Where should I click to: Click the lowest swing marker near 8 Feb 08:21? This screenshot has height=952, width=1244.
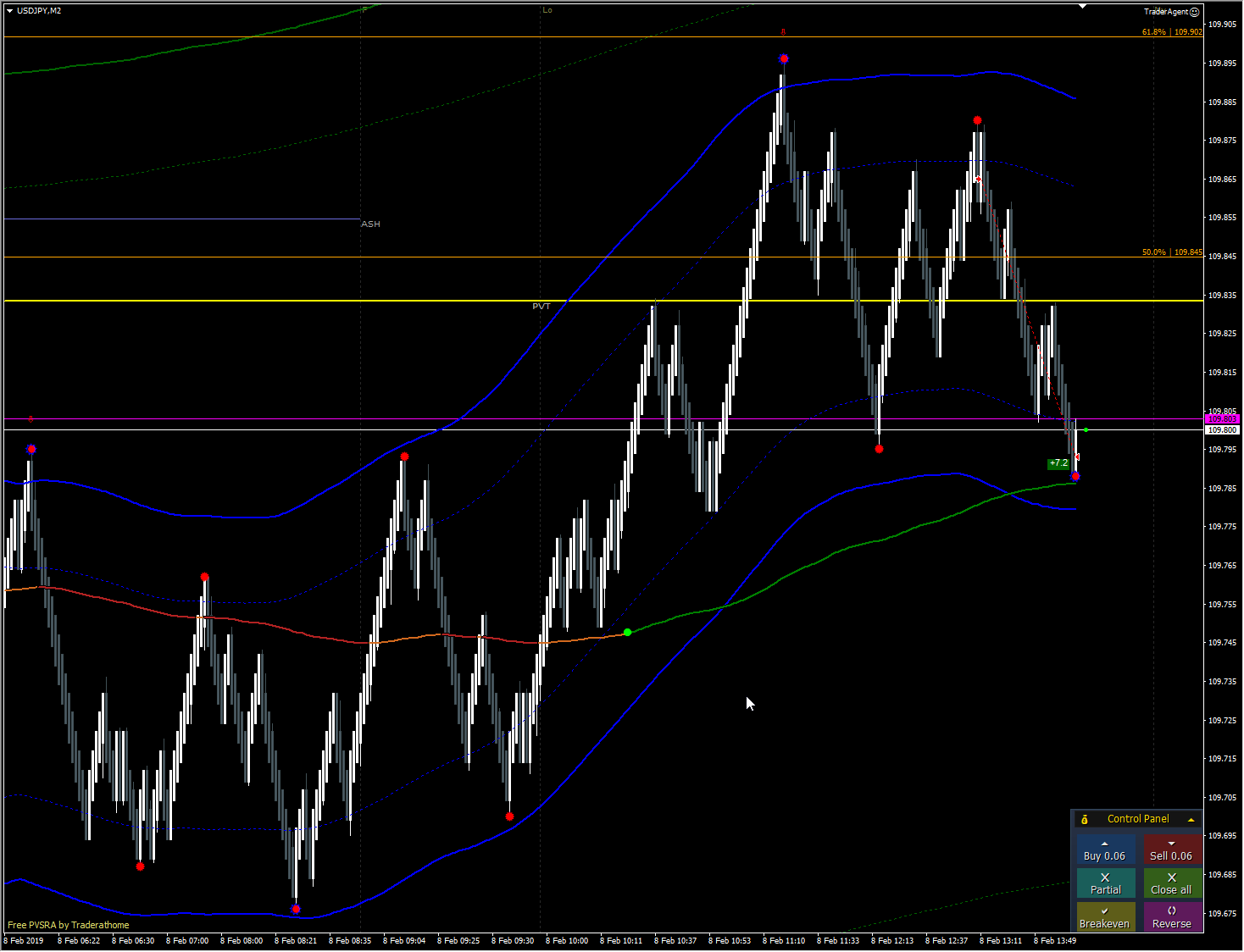296,909
